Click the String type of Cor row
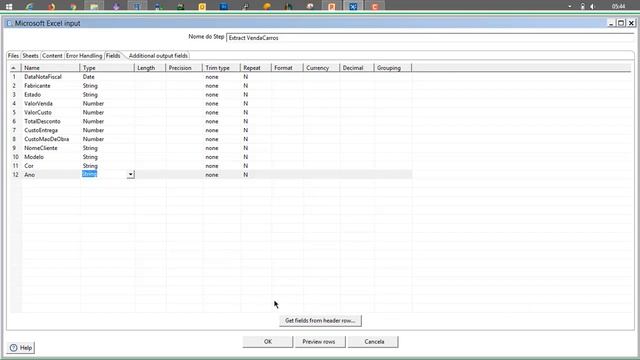 (x=90, y=166)
